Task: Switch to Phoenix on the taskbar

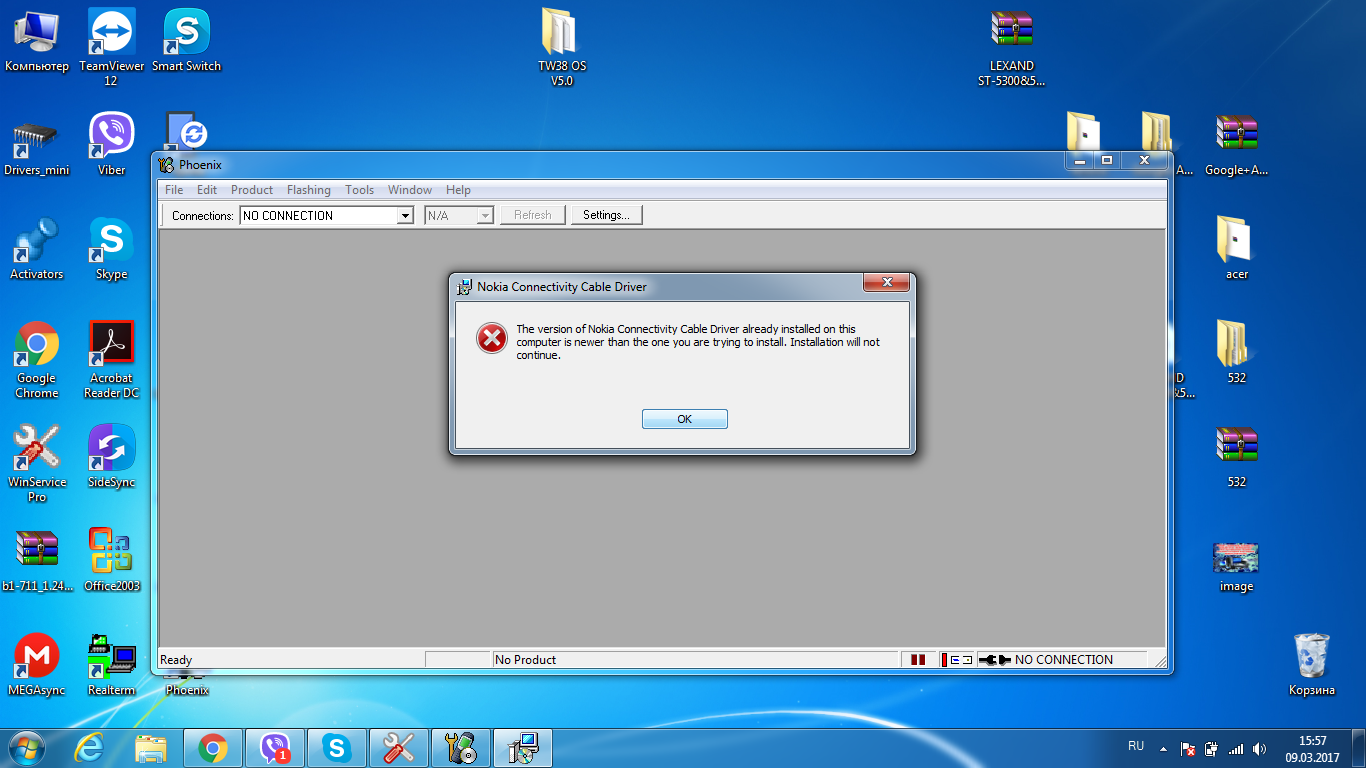Action: coord(460,747)
